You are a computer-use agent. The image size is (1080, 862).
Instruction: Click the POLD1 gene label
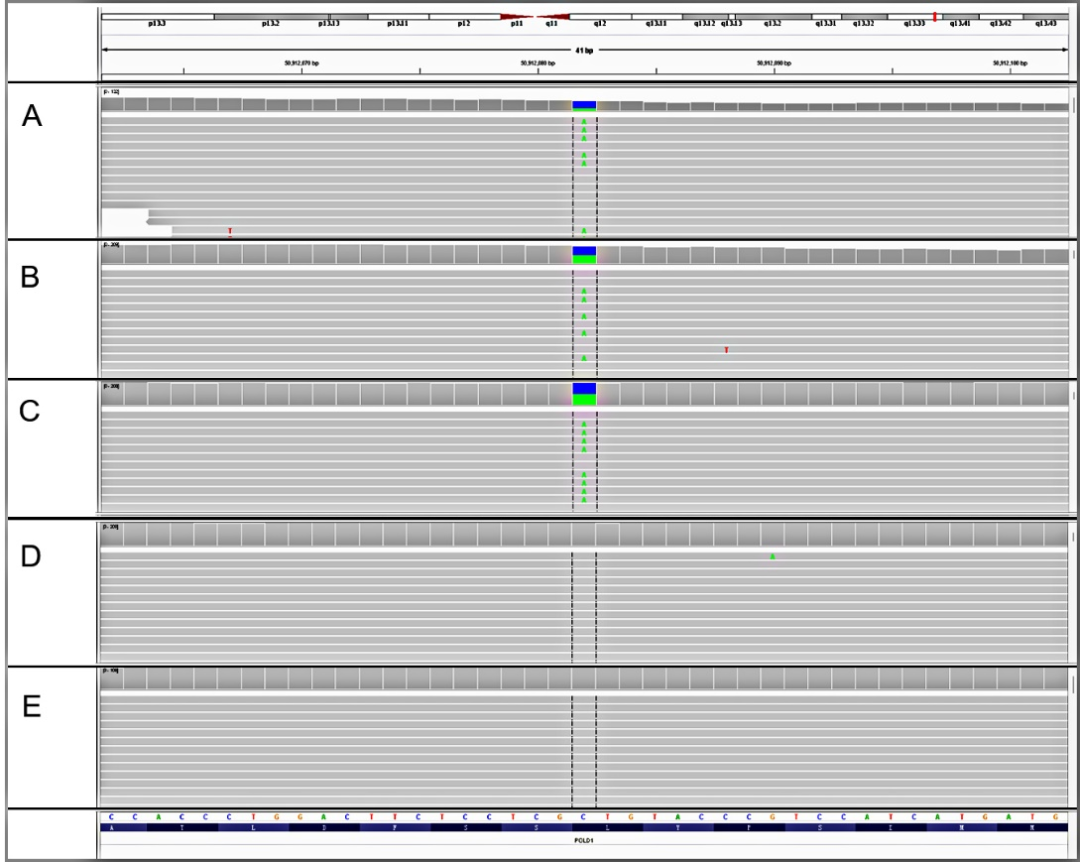(x=584, y=843)
